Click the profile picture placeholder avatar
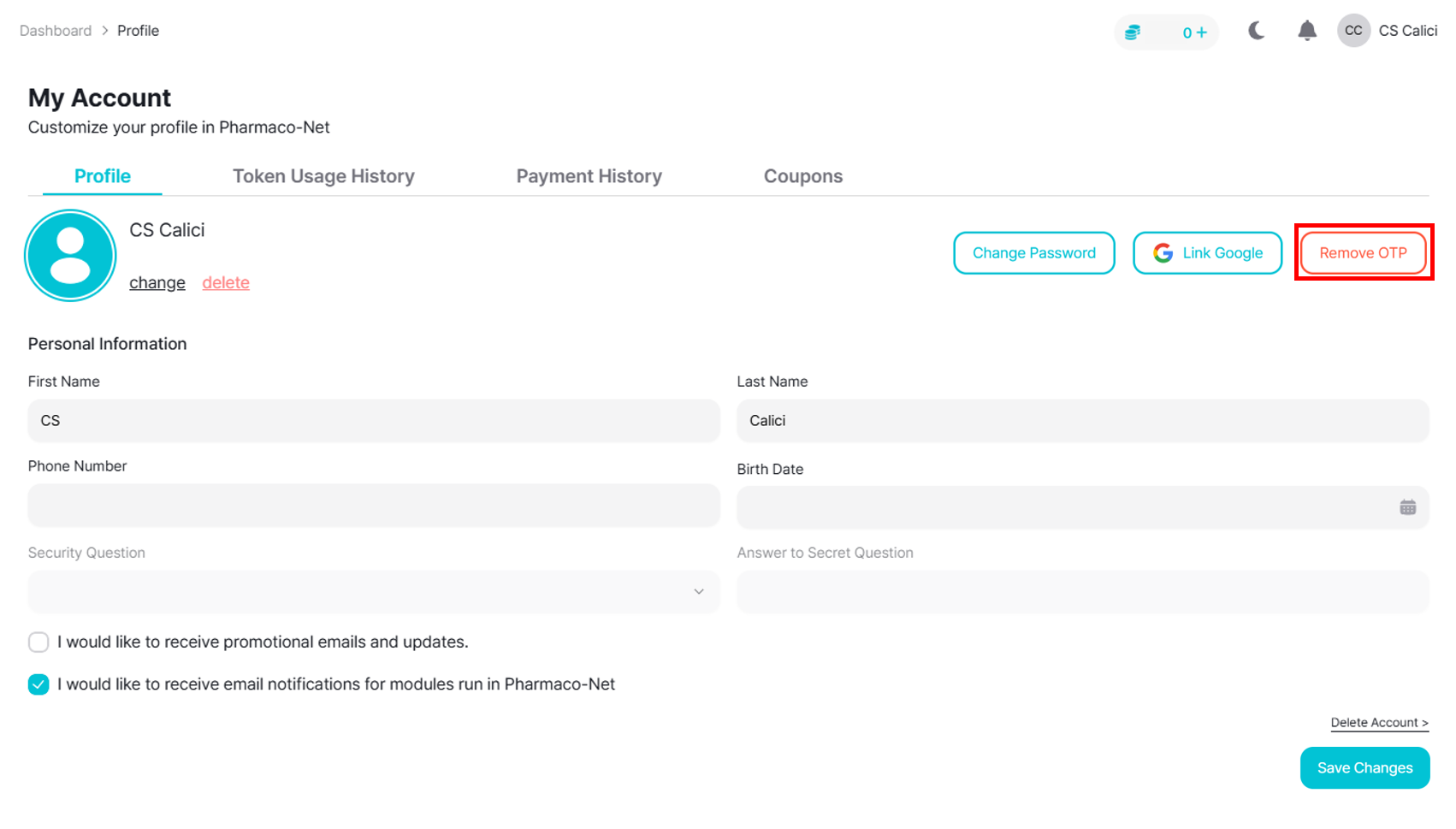 [x=70, y=255]
